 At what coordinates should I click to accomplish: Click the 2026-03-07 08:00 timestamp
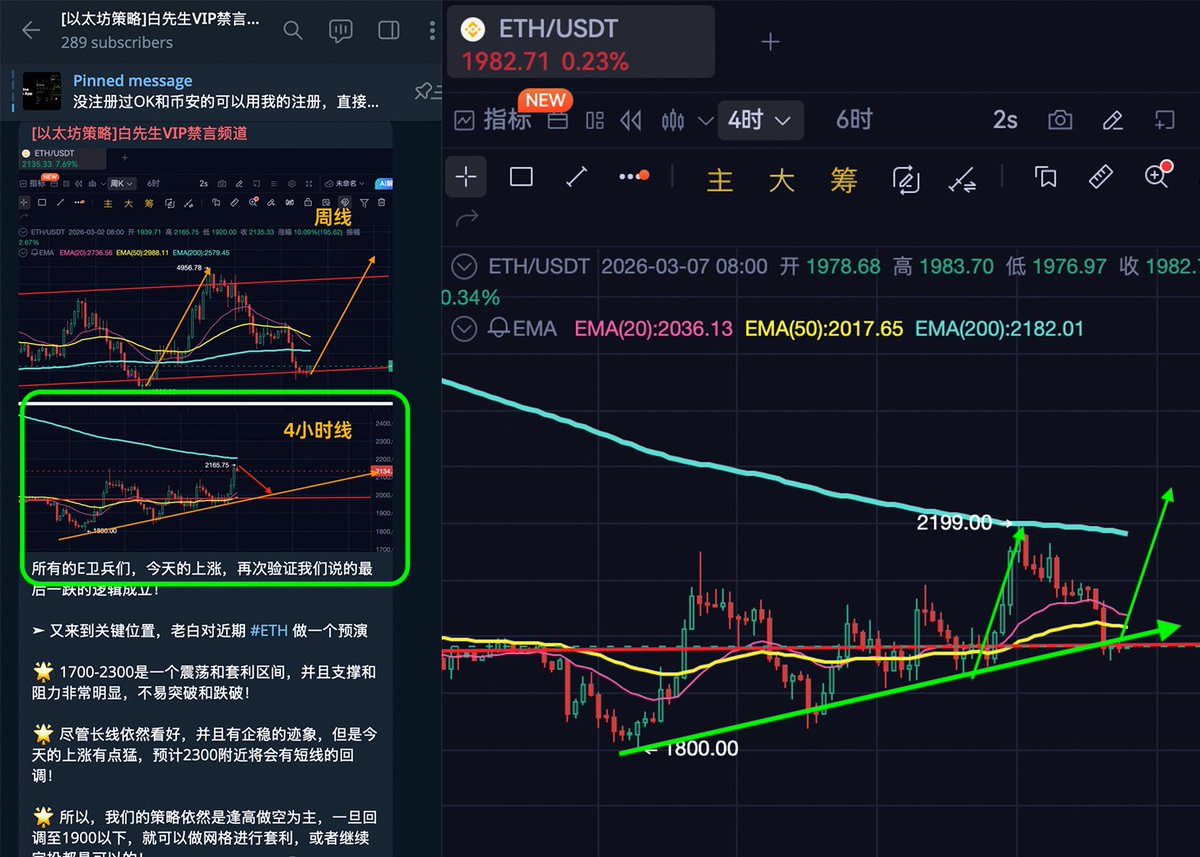(684, 267)
